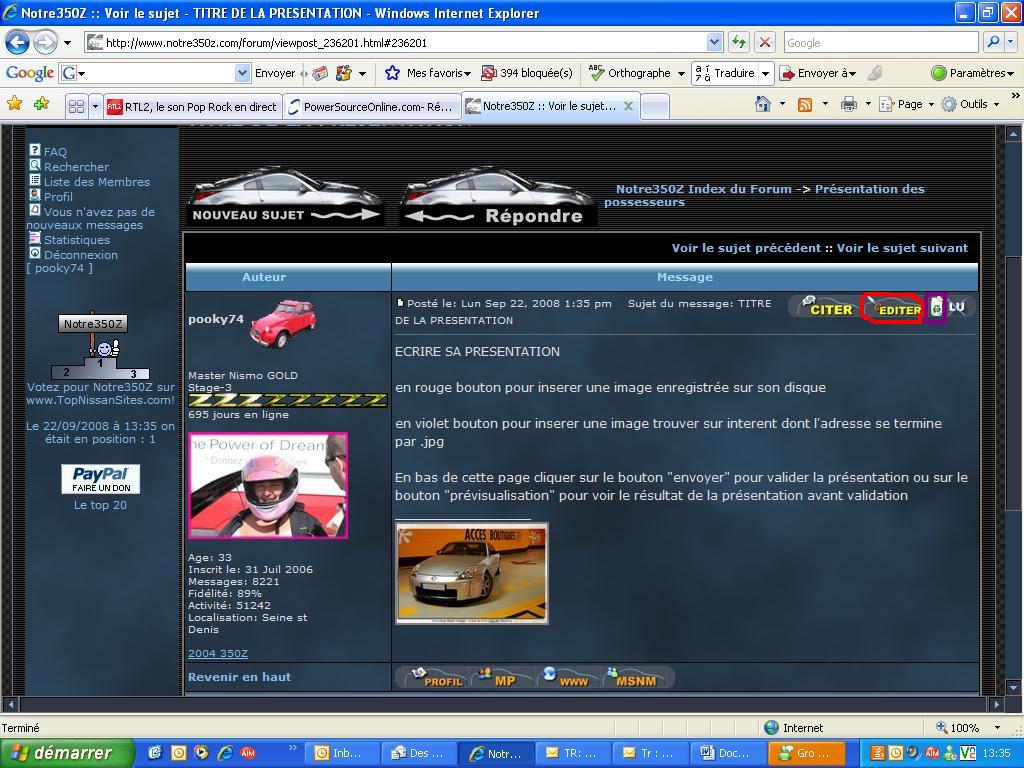This screenshot has width=1024, height=768.
Task: Open the zoom level 100% dropdown
Action: [x=996, y=728]
